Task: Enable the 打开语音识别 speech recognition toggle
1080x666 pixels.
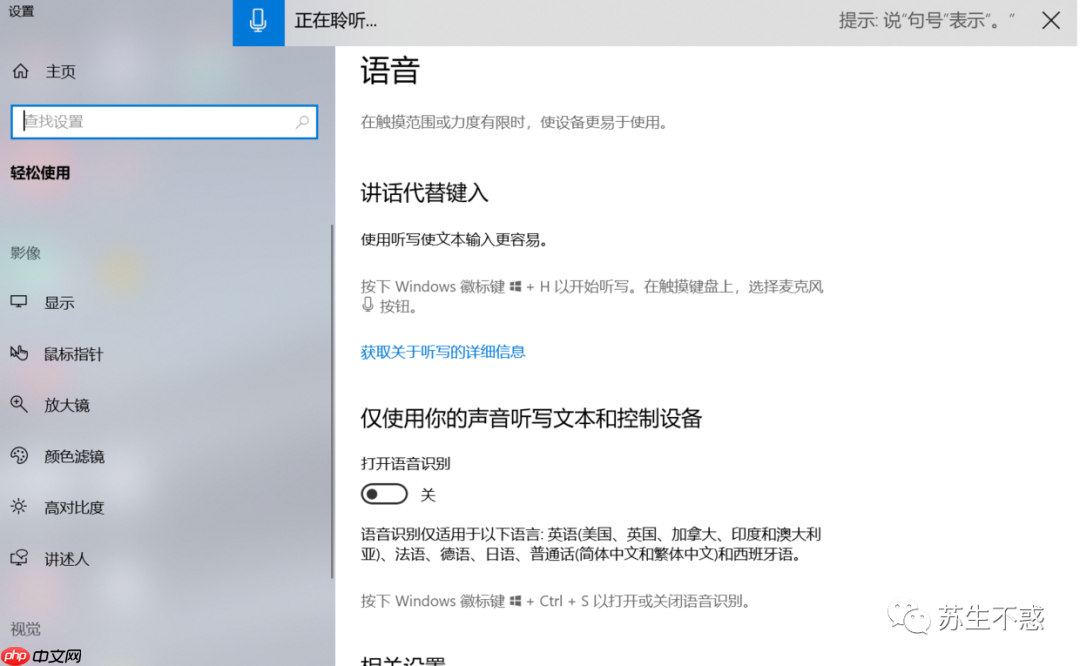Action: pyautogui.click(x=384, y=493)
